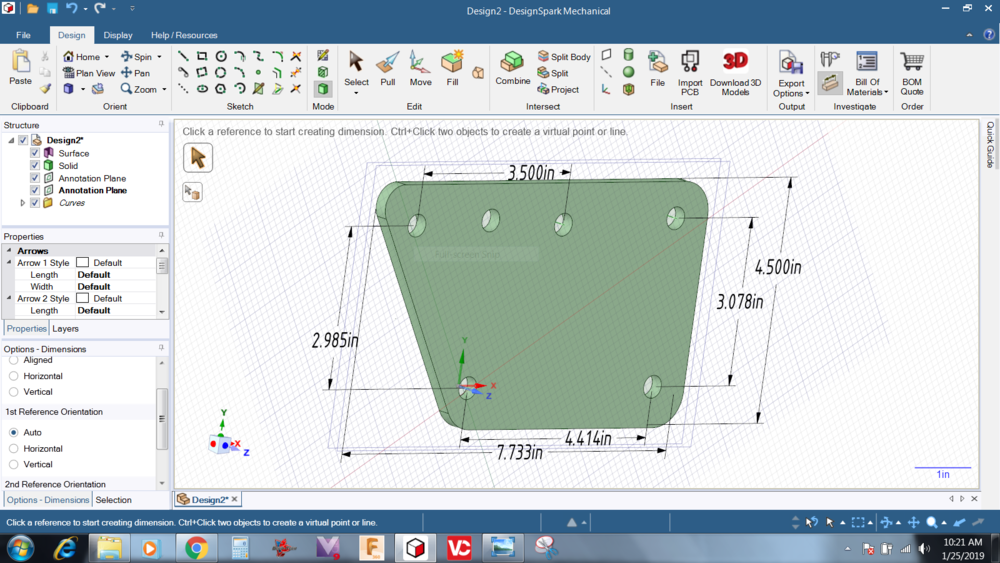Screen dimensions: 1000x563
Task: Click the Split Body tool
Action: click(564, 57)
